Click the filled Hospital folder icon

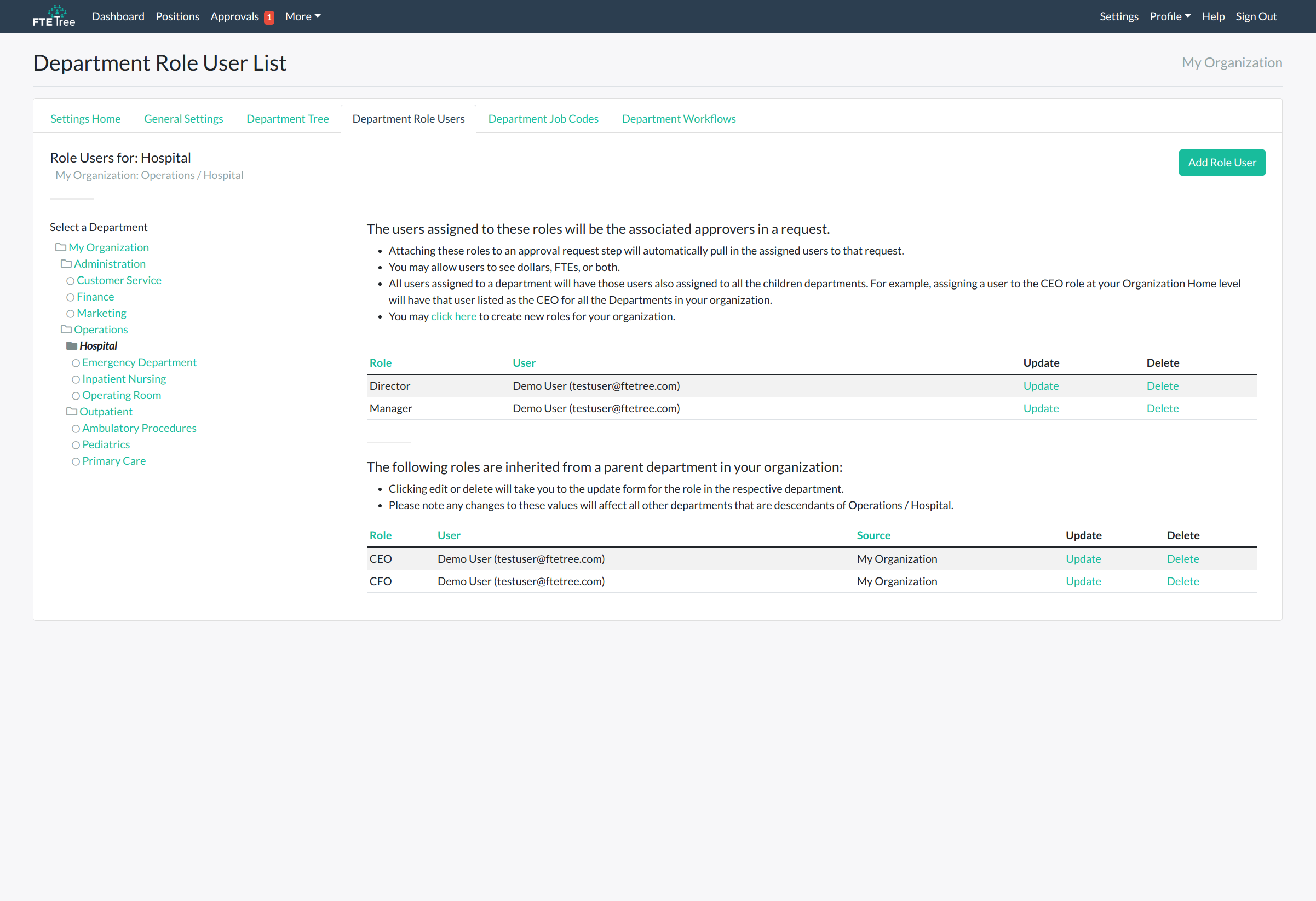(x=71, y=346)
